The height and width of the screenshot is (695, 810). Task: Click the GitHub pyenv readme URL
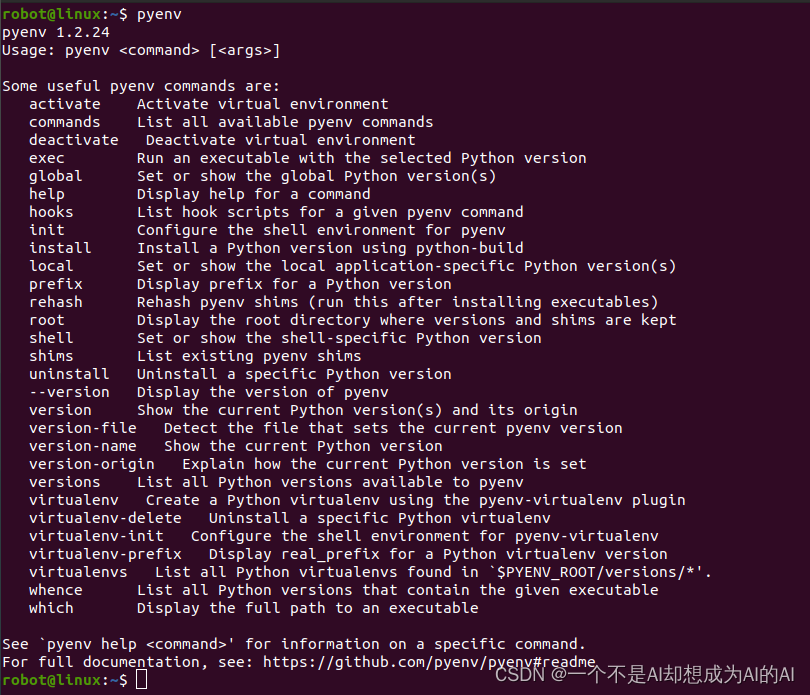click(430, 662)
